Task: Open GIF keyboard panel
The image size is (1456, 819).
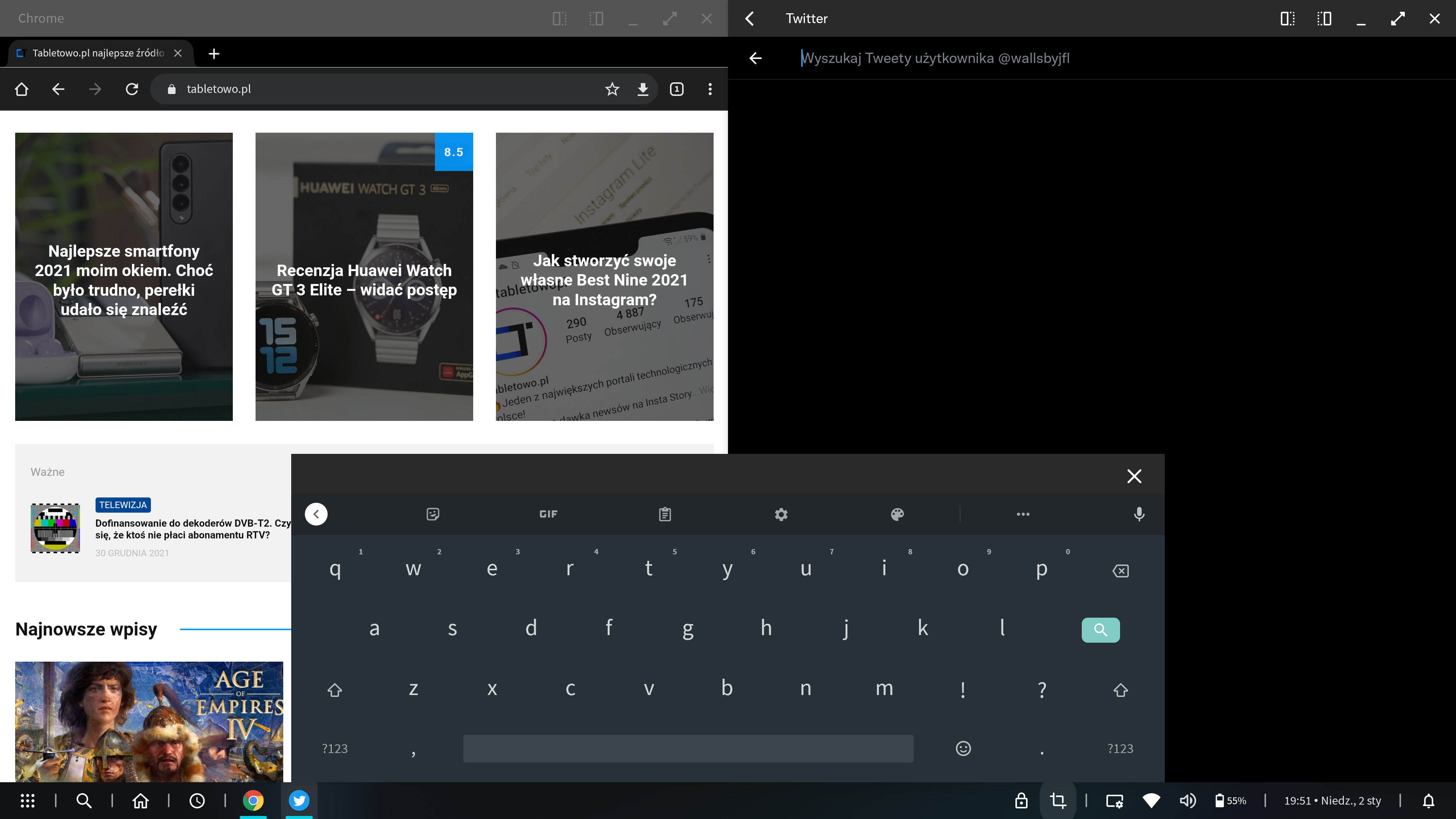Action: (548, 514)
